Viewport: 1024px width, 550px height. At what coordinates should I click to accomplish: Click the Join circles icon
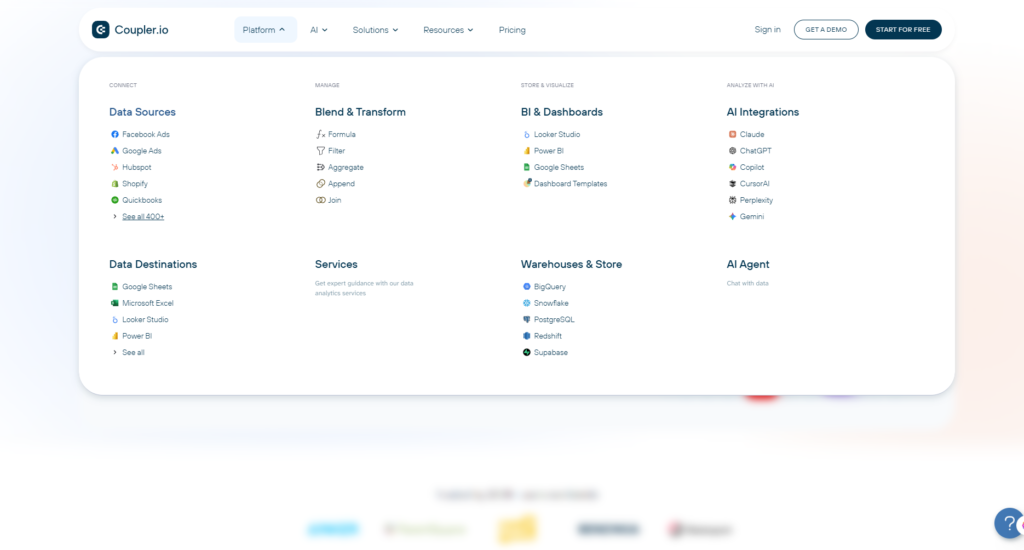pyautogui.click(x=321, y=200)
